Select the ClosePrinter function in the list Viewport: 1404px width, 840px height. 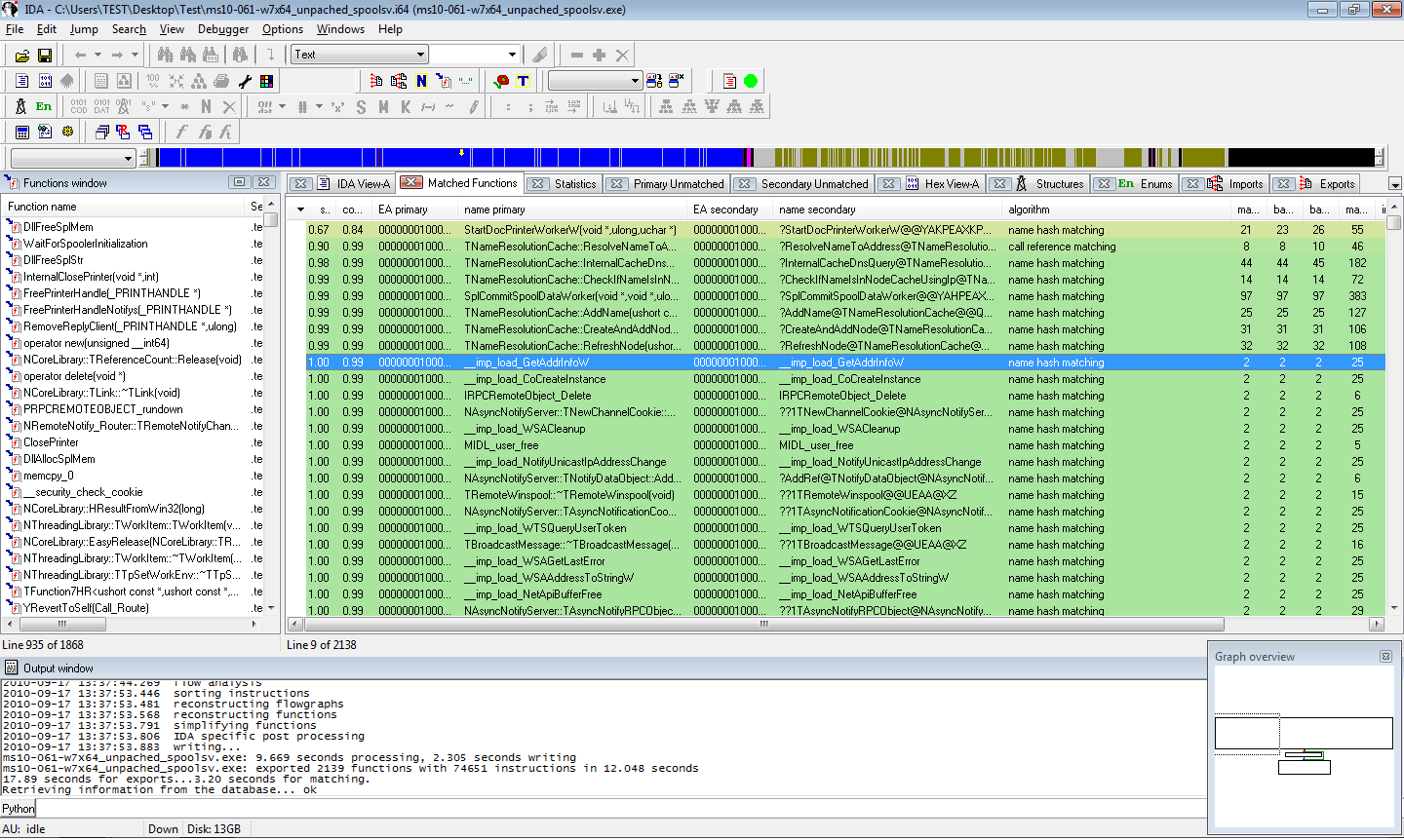51,442
